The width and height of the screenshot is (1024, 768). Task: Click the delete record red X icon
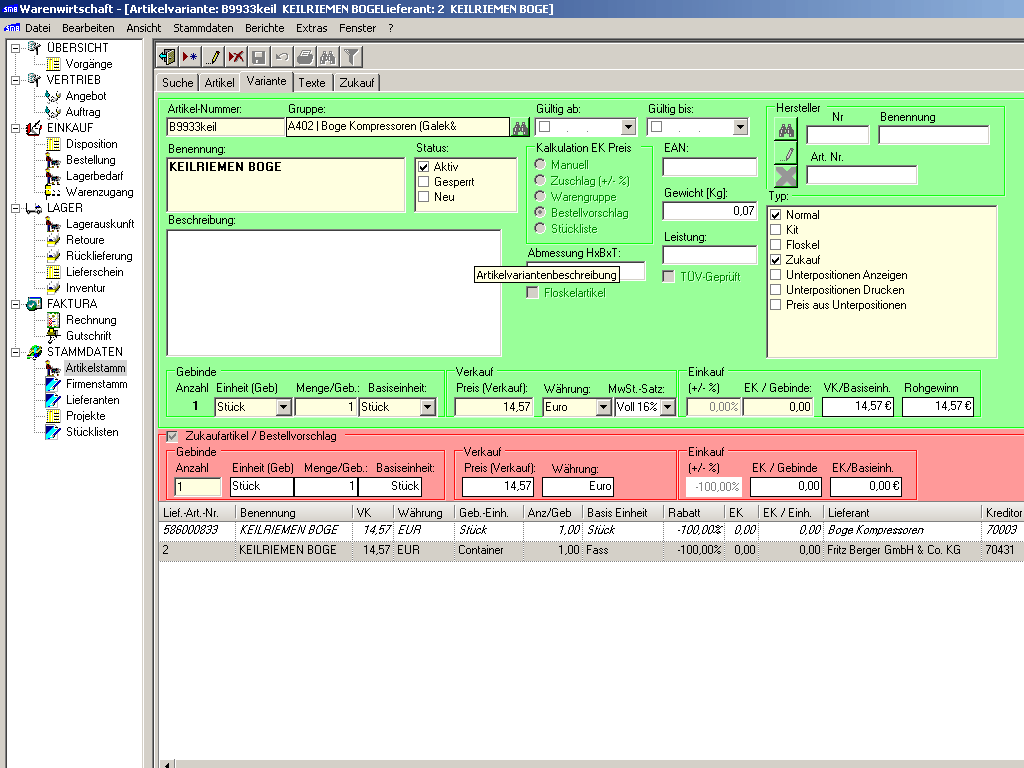(236, 57)
